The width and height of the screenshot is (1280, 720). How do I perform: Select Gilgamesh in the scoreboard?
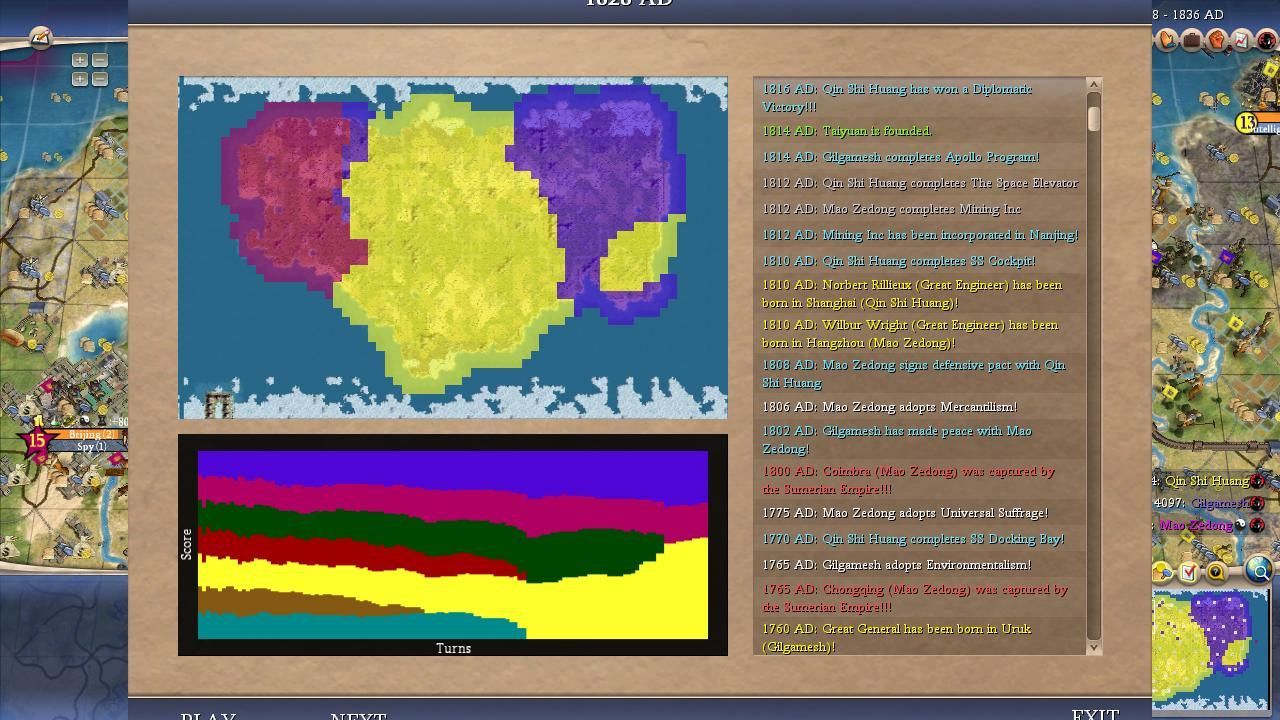(1220, 503)
